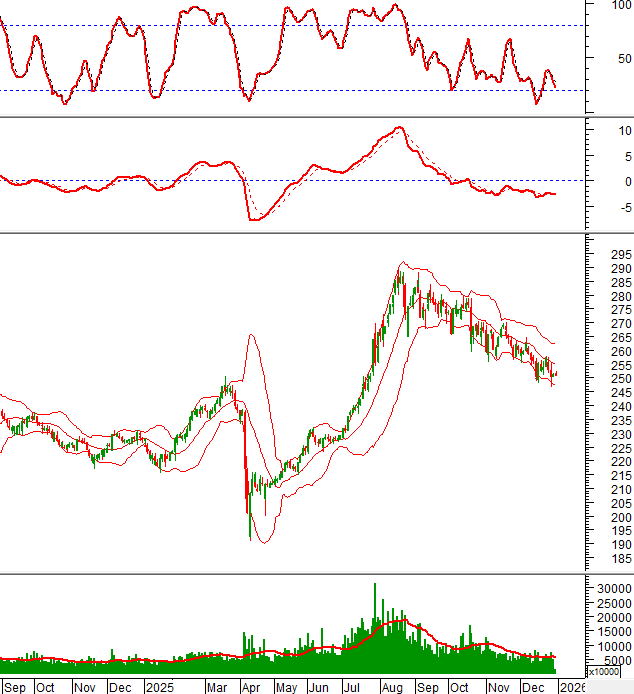
Task: Select the Apr month label
Action: tap(250, 687)
